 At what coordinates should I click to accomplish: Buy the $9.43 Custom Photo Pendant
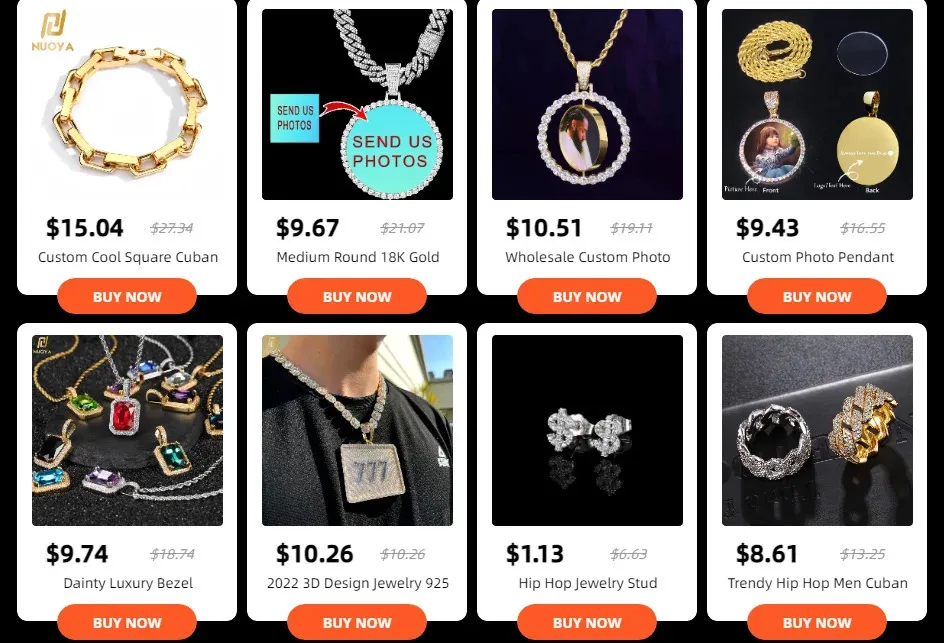point(817,296)
